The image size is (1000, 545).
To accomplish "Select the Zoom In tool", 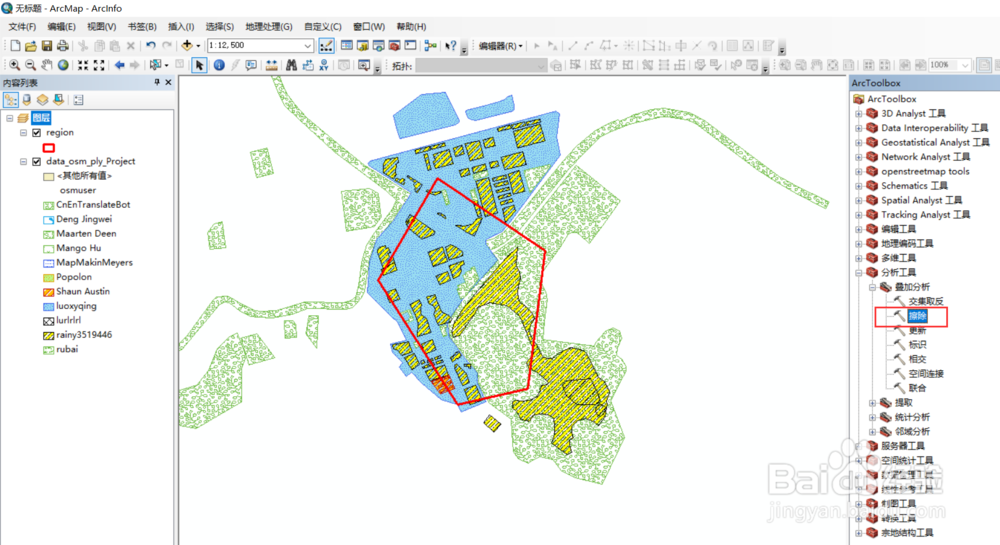I will tap(14, 65).
